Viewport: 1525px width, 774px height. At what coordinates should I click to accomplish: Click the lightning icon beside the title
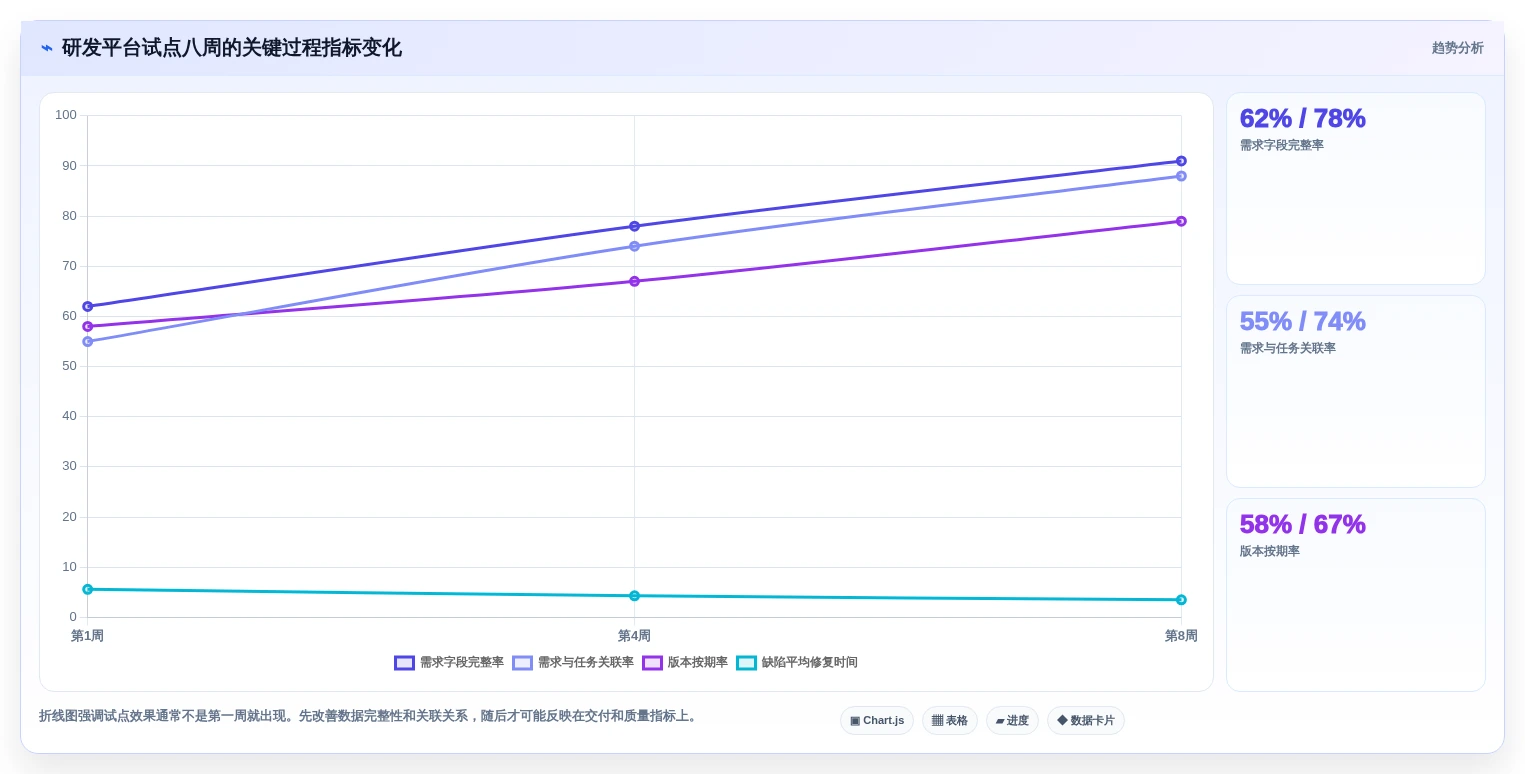(x=47, y=48)
